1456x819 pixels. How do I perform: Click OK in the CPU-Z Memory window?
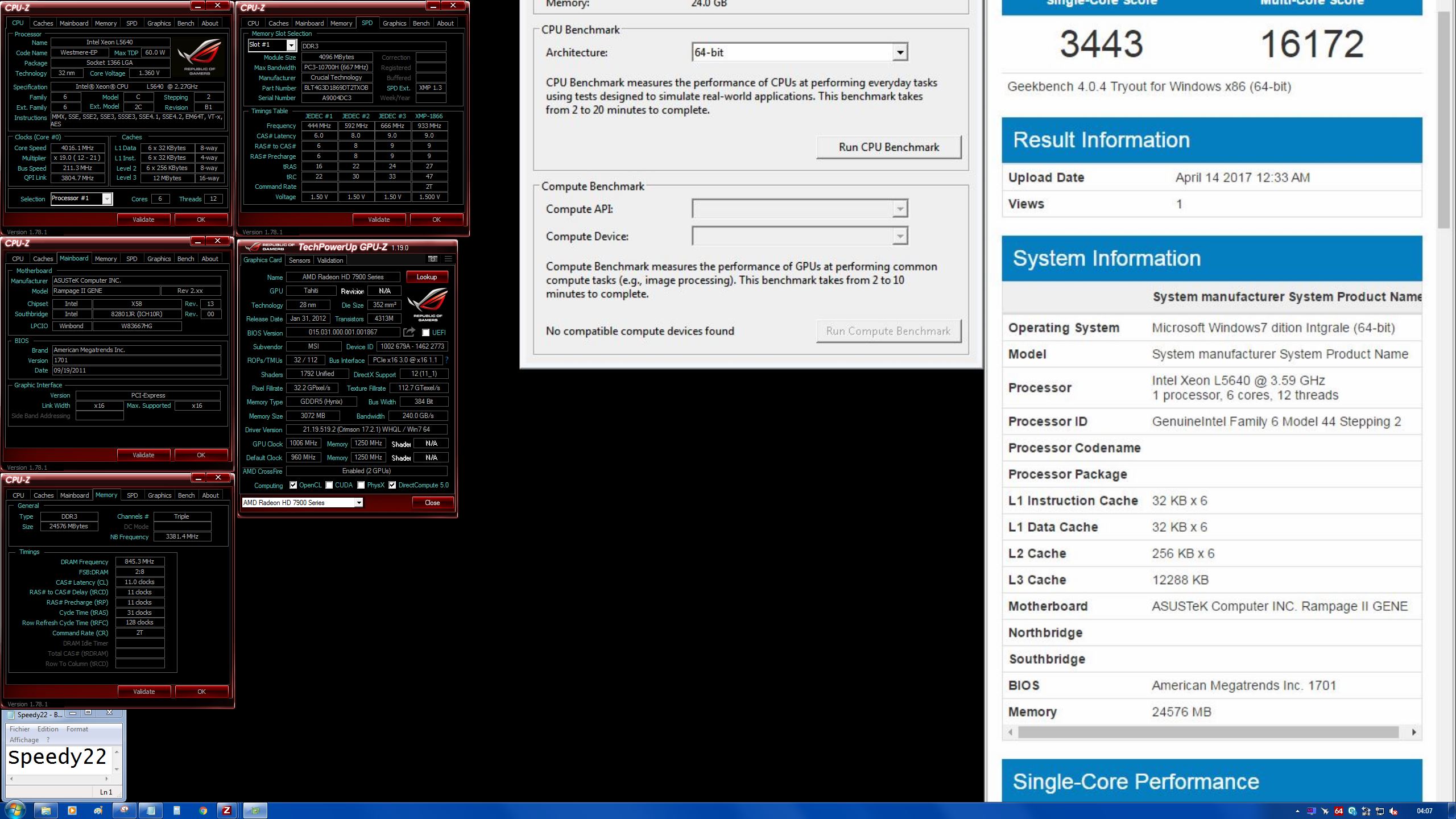pyautogui.click(x=201, y=692)
